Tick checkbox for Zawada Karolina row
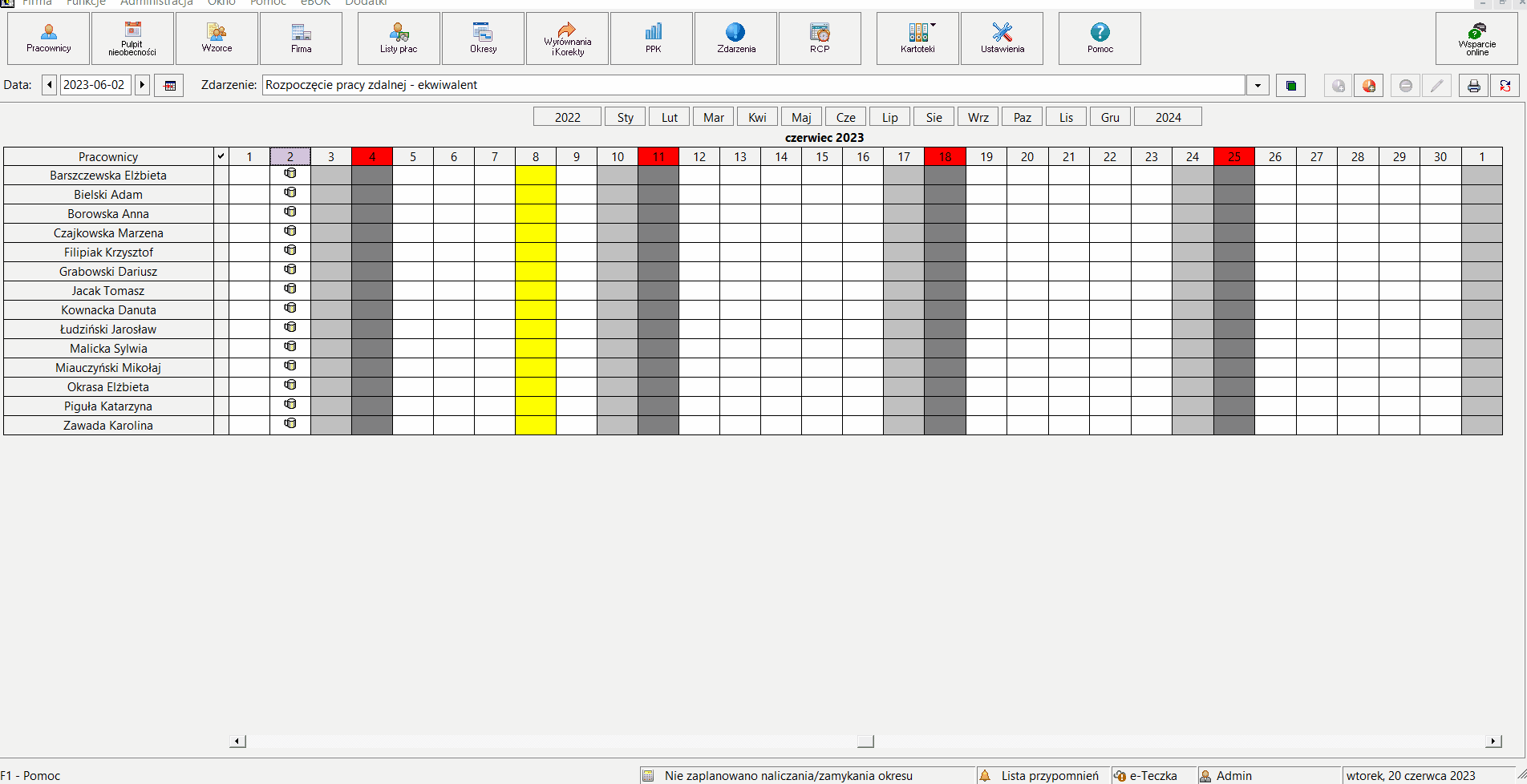1527x784 pixels. tap(221, 426)
